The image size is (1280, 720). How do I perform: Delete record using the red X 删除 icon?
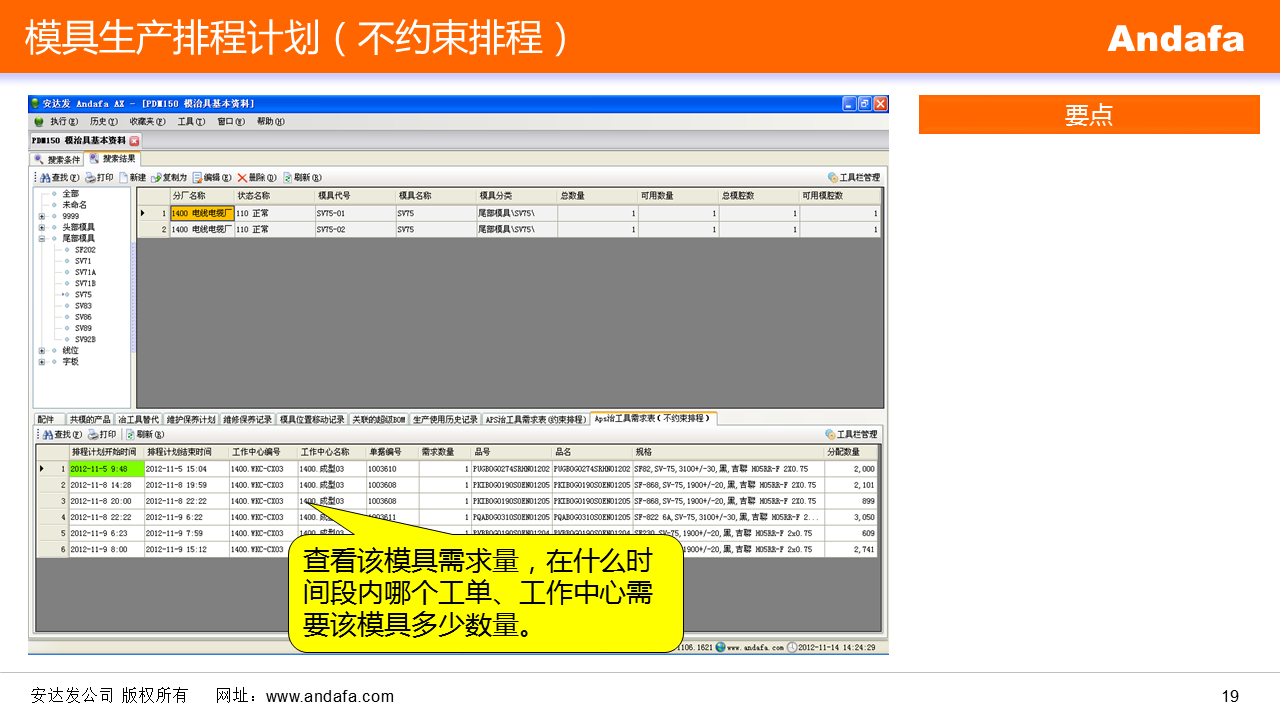pos(242,178)
